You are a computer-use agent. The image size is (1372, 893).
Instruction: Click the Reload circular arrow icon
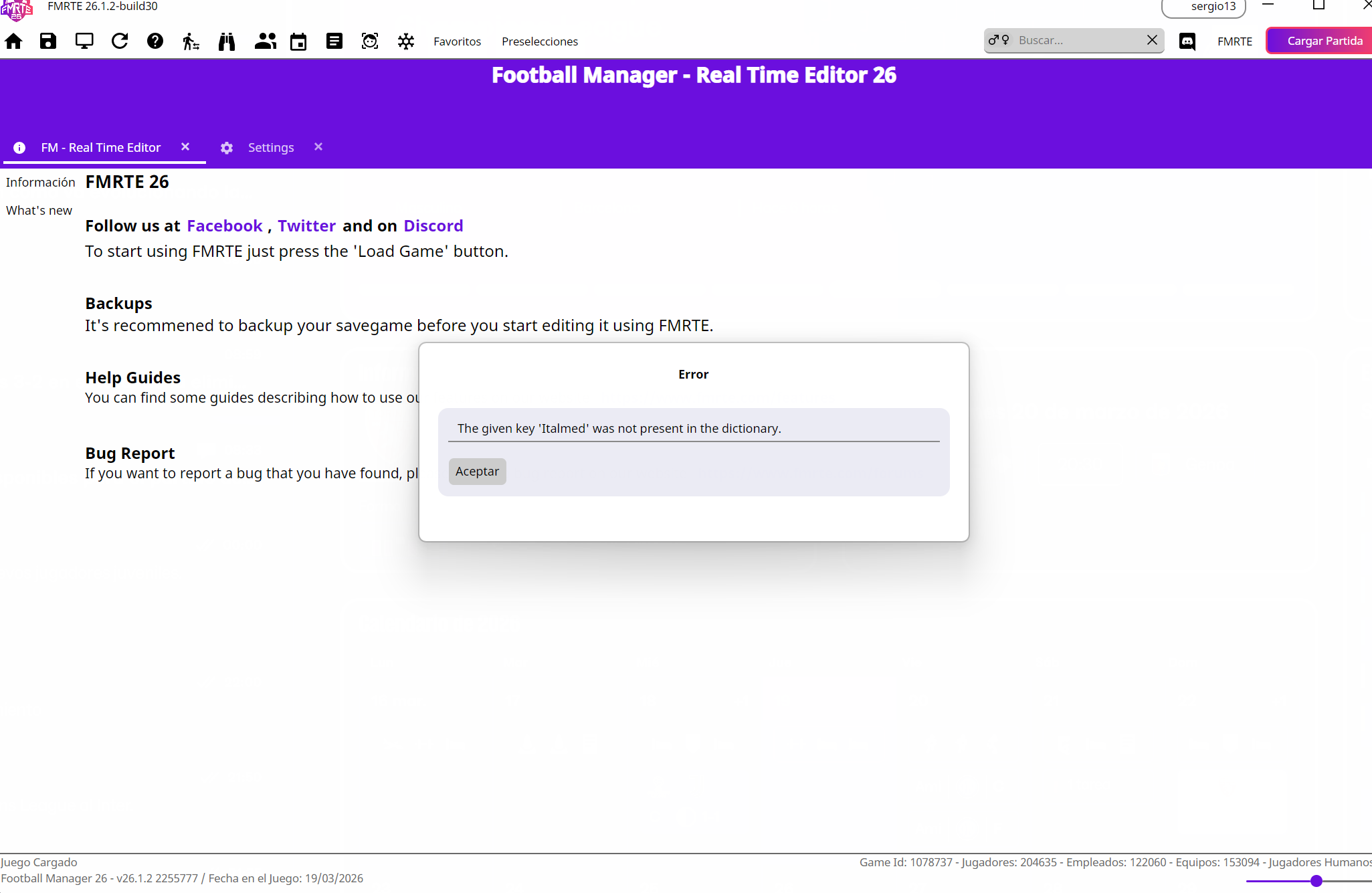coord(120,41)
